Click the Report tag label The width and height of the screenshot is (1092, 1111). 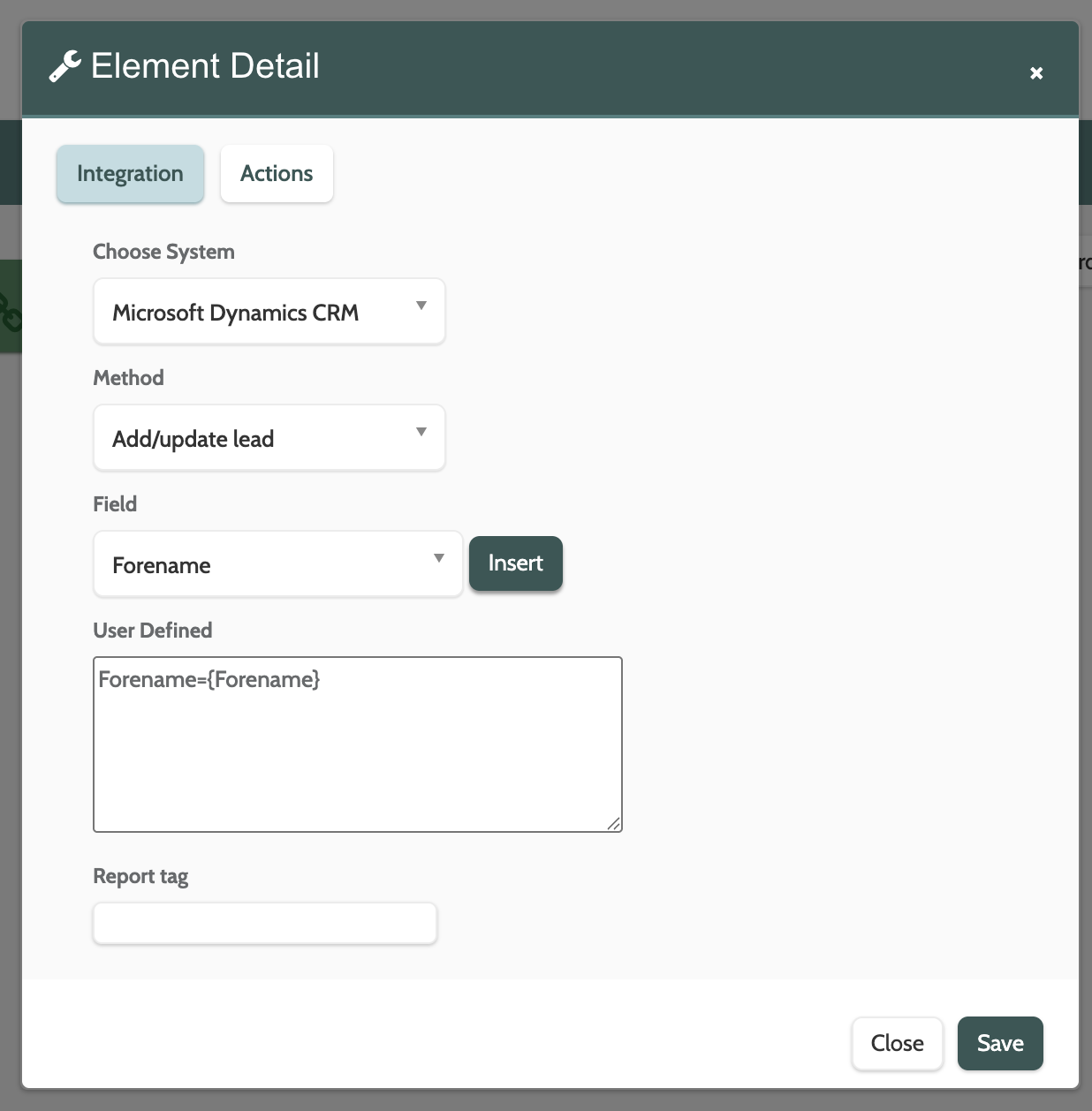140,876
